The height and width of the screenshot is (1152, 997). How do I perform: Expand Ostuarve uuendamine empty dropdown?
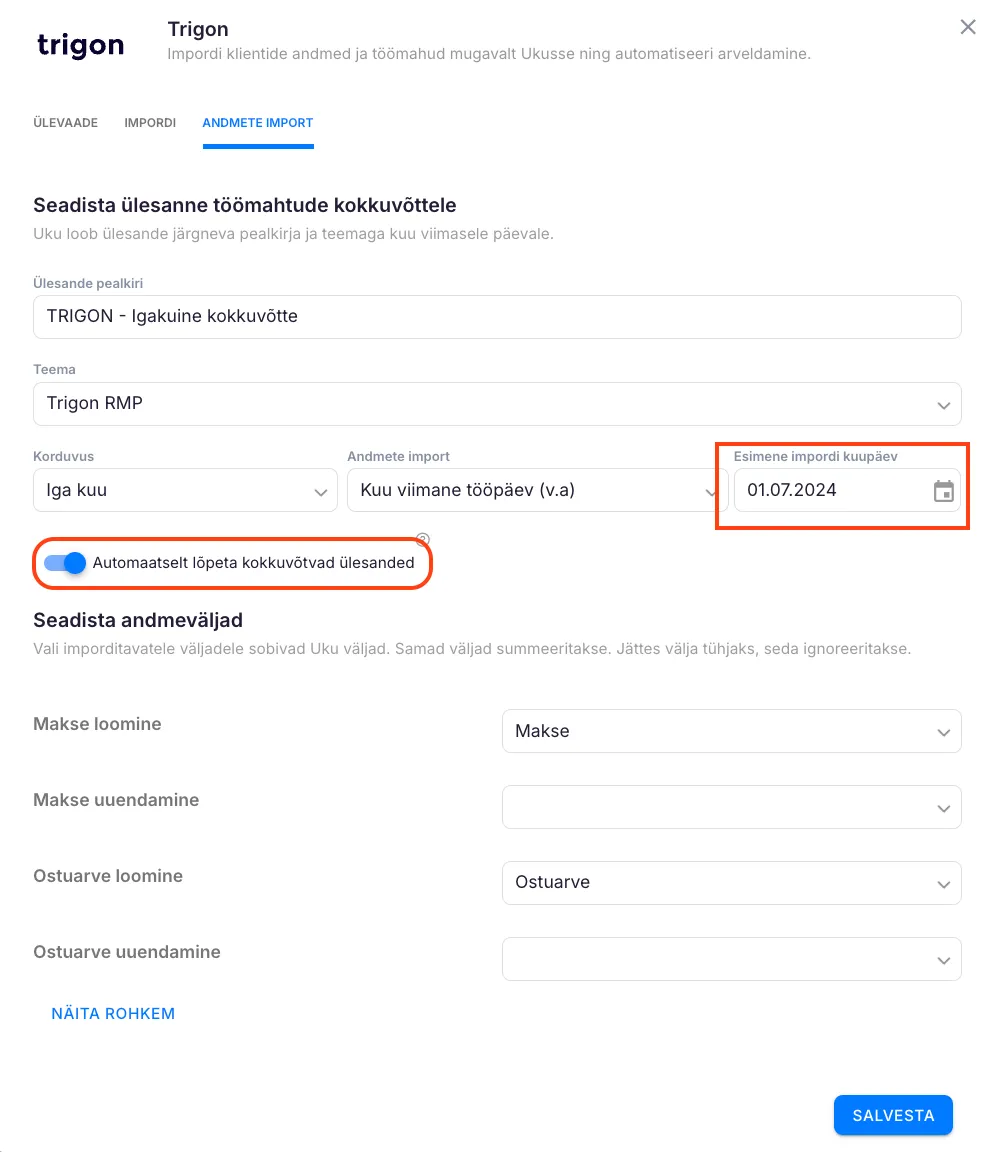click(731, 959)
